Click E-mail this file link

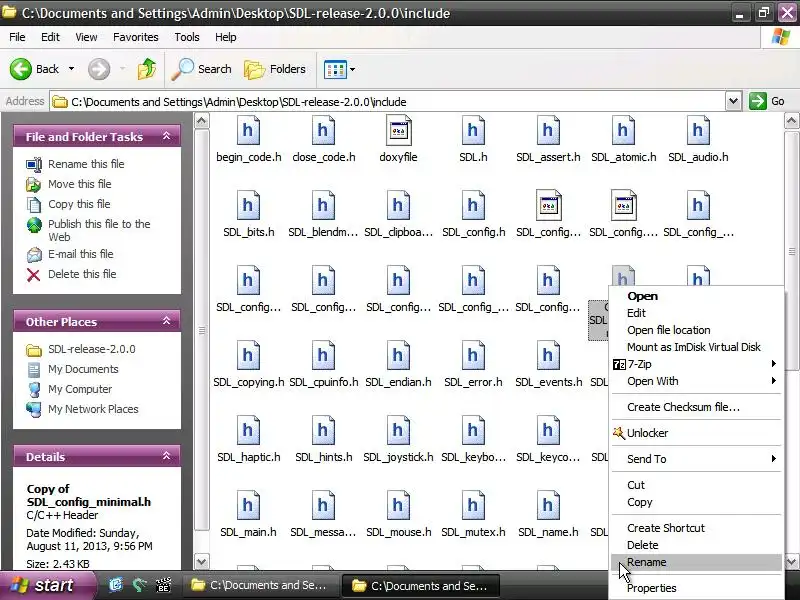tap(81, 254)
